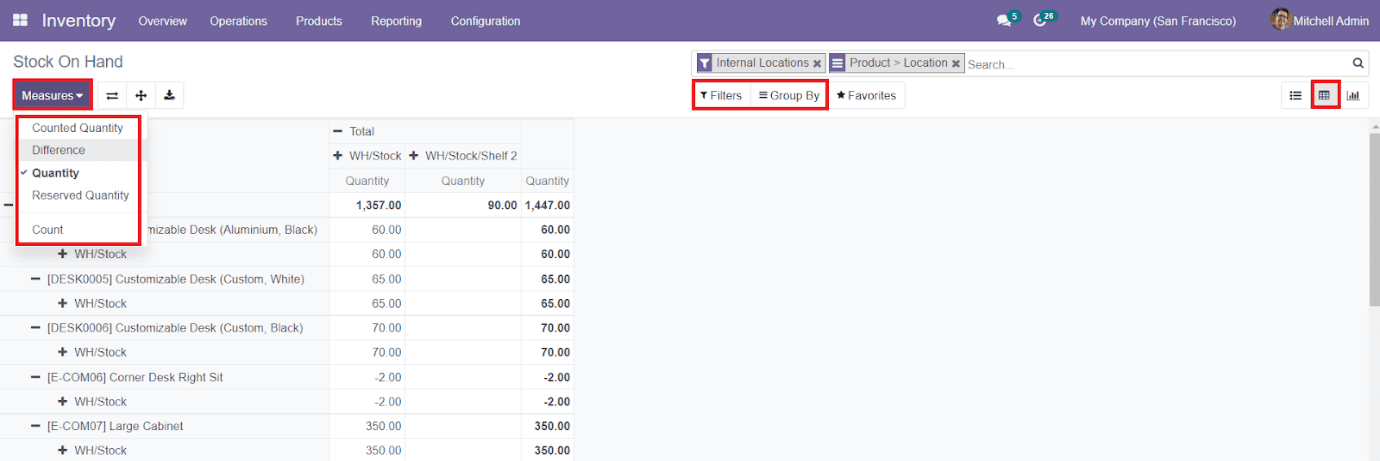
Task: Enable the Difference measure
Action: 58,150
